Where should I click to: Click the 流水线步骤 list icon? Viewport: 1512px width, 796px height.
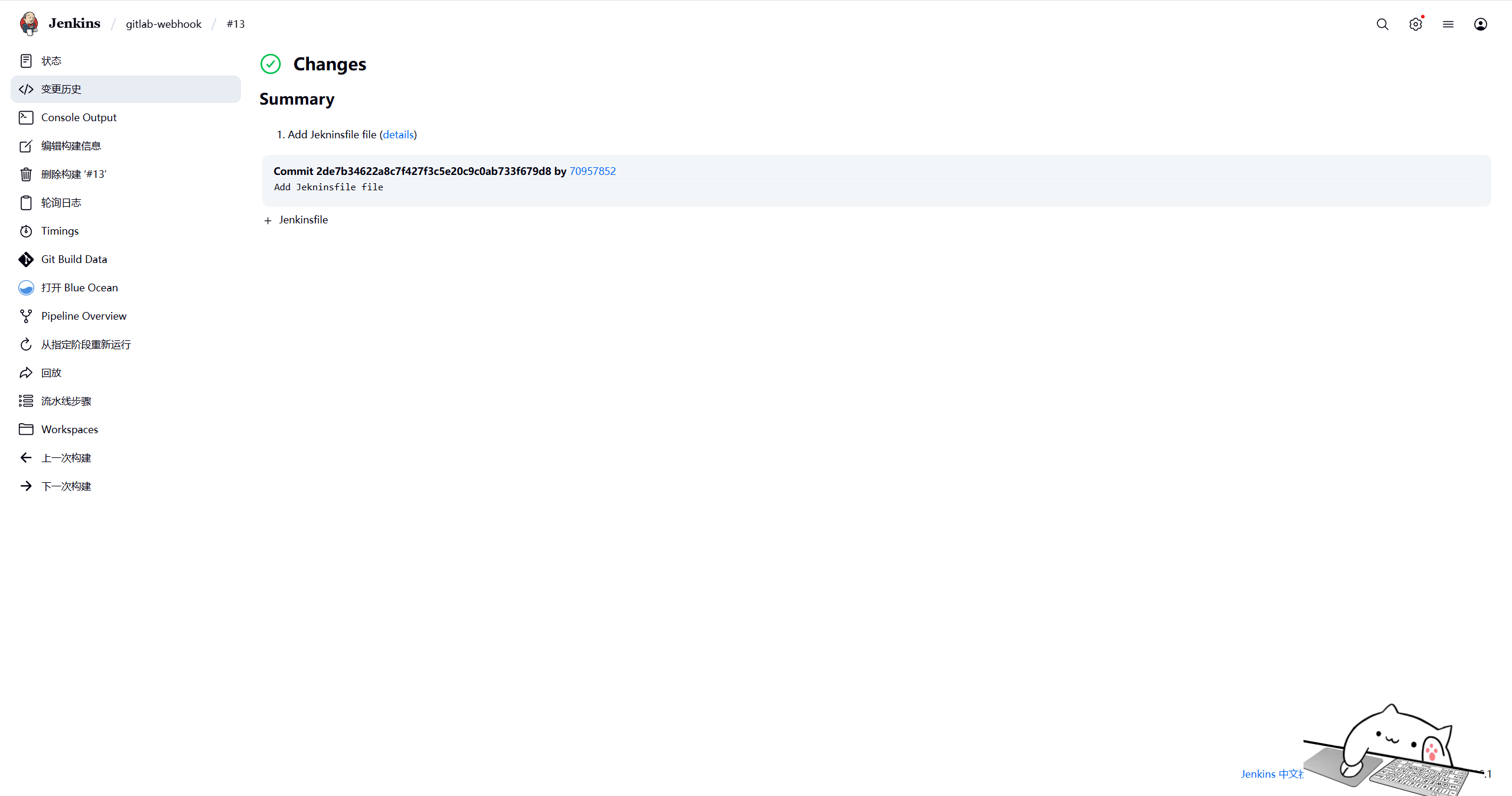tap(26, 401)
